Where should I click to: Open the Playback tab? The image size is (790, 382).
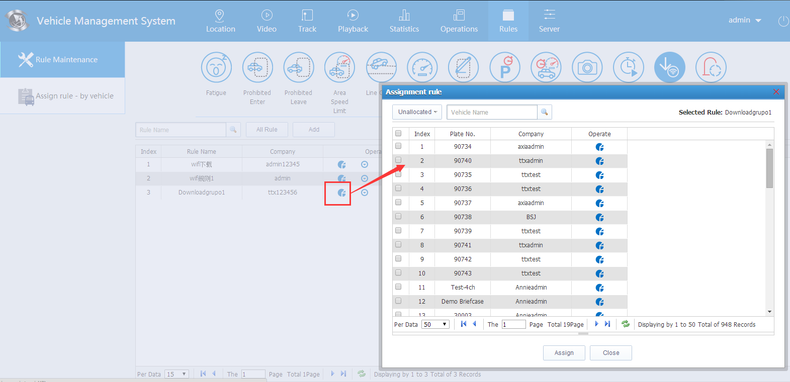click(x=353, y=21)
